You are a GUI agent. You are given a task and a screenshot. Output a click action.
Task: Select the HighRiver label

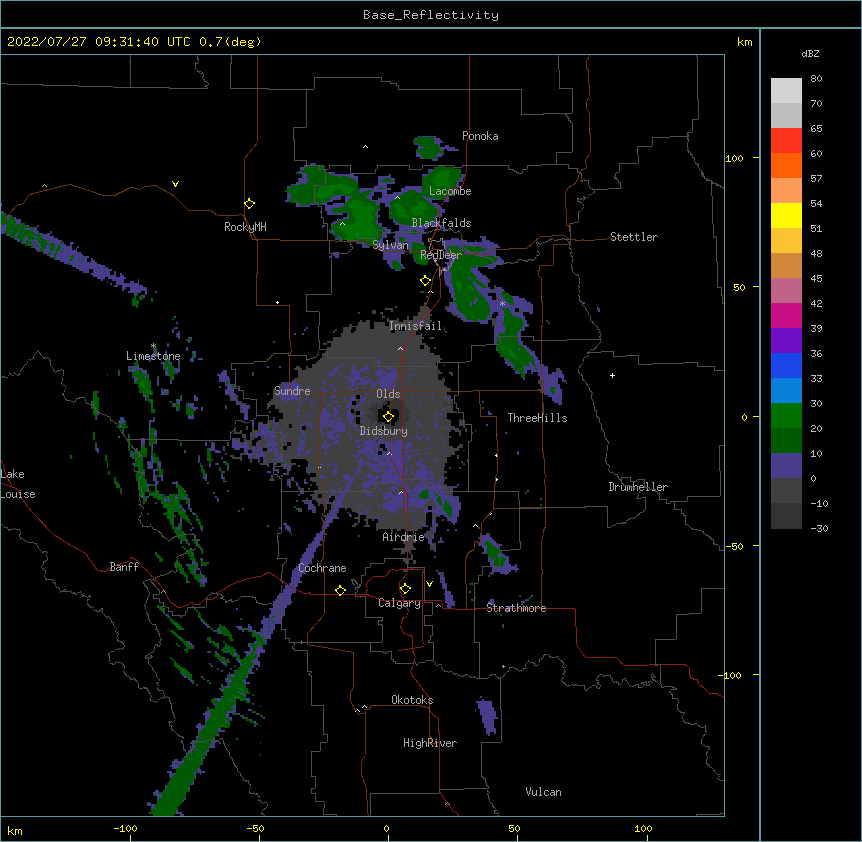(430, 743)
